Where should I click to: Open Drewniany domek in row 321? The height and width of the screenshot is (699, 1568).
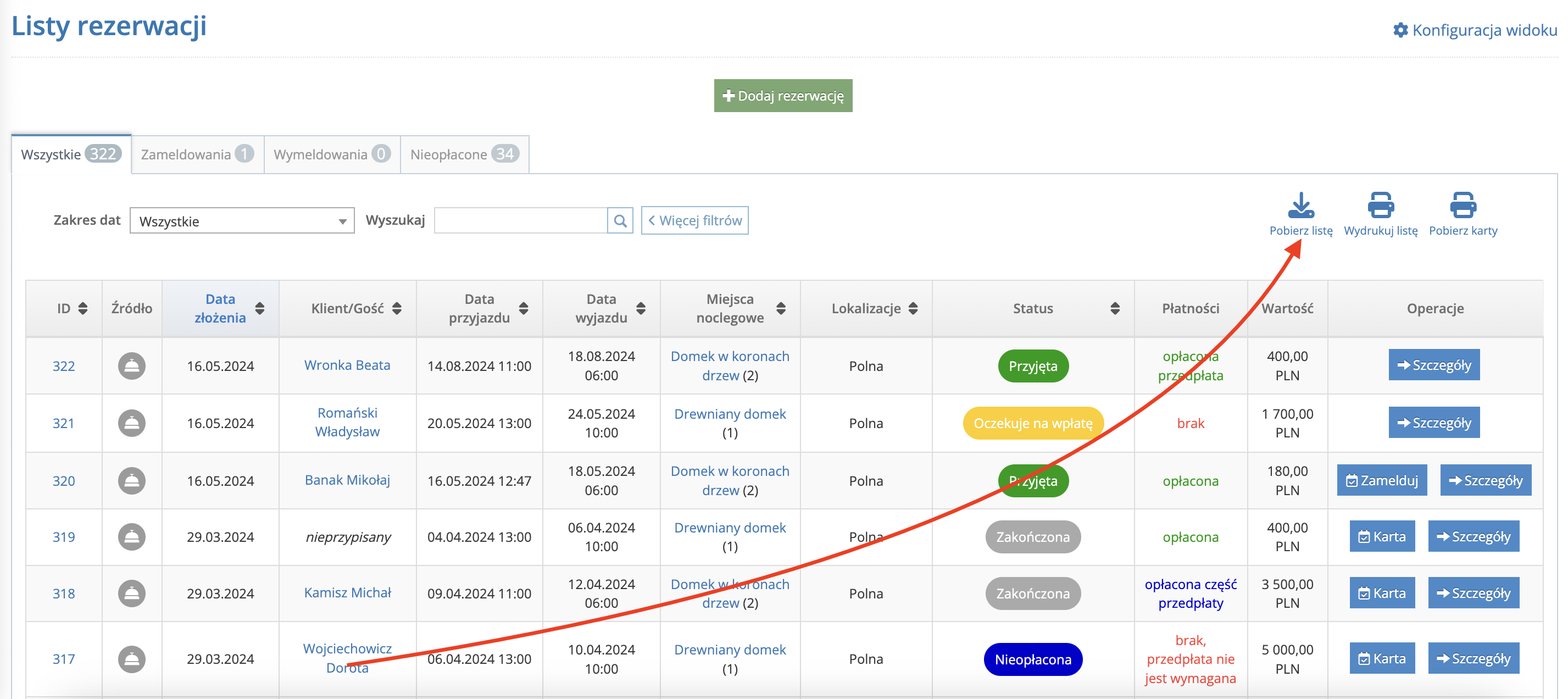(730, 414)
